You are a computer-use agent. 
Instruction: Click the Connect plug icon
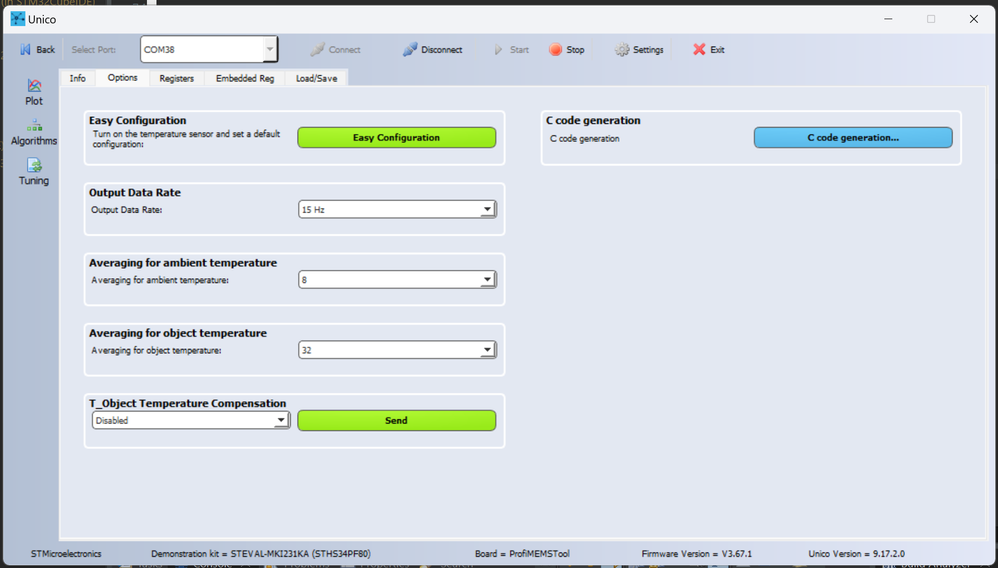317,50
